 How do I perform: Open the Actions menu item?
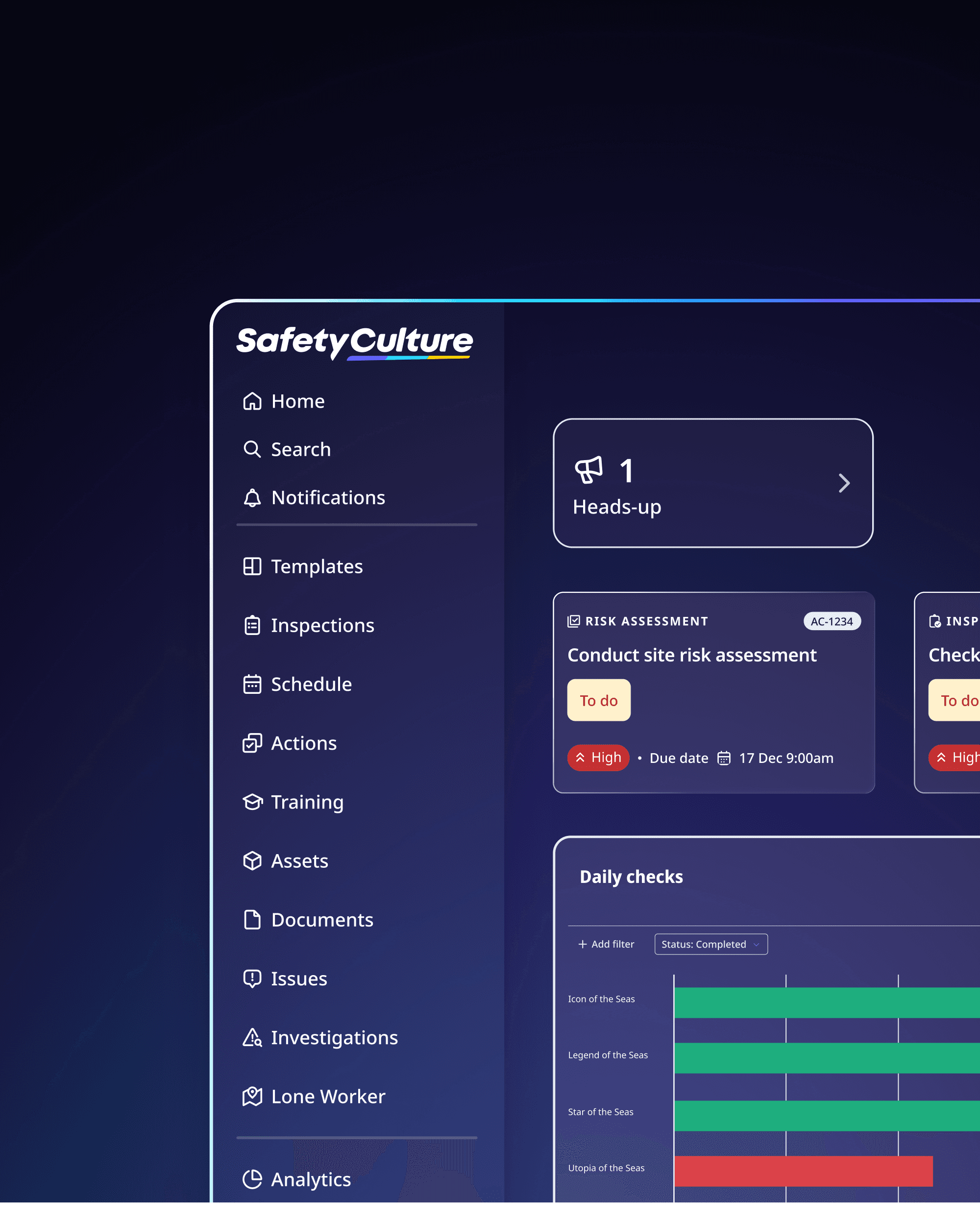click(x=303, y=743)
